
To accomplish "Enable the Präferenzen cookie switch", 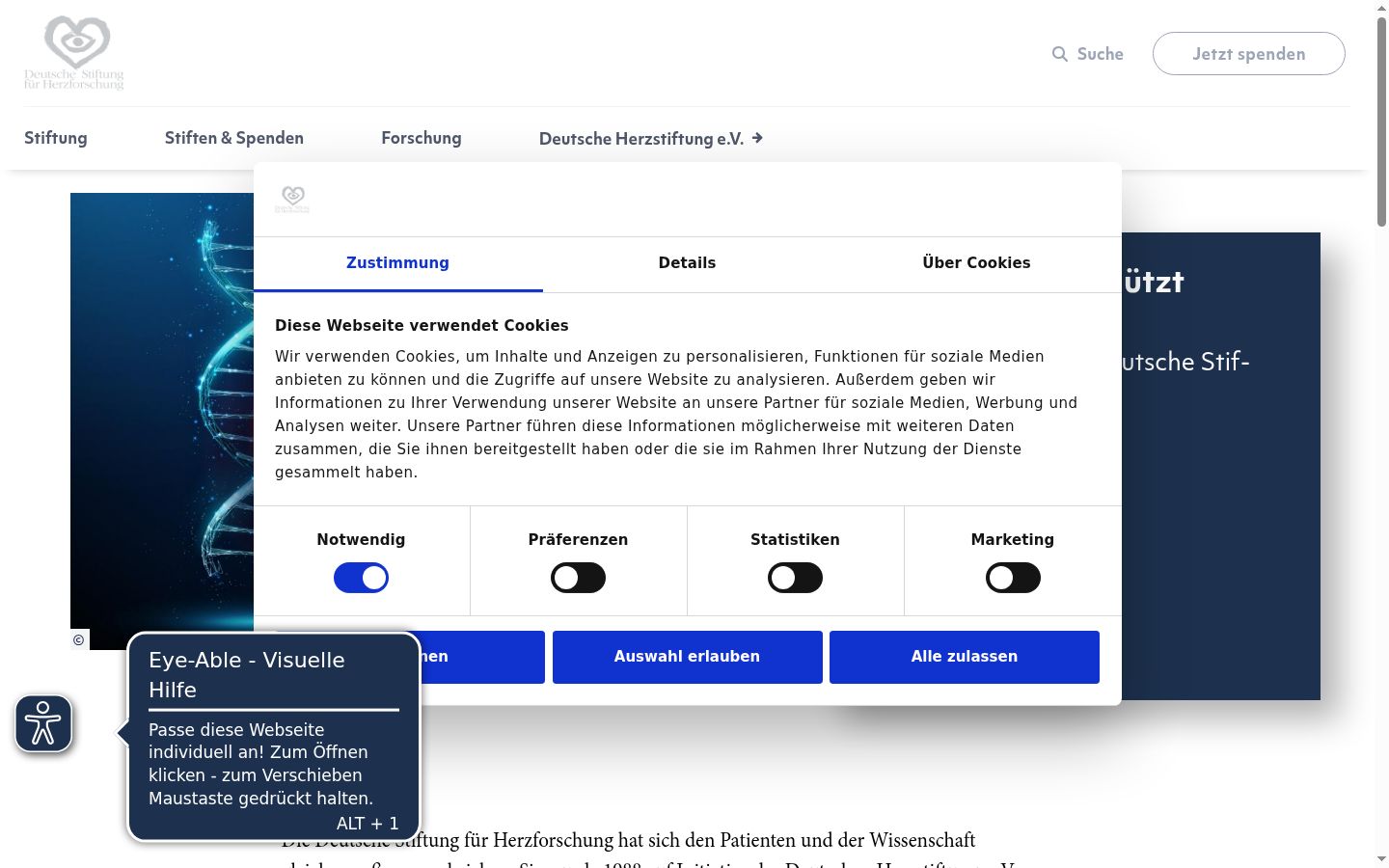I will coord(578,578).
